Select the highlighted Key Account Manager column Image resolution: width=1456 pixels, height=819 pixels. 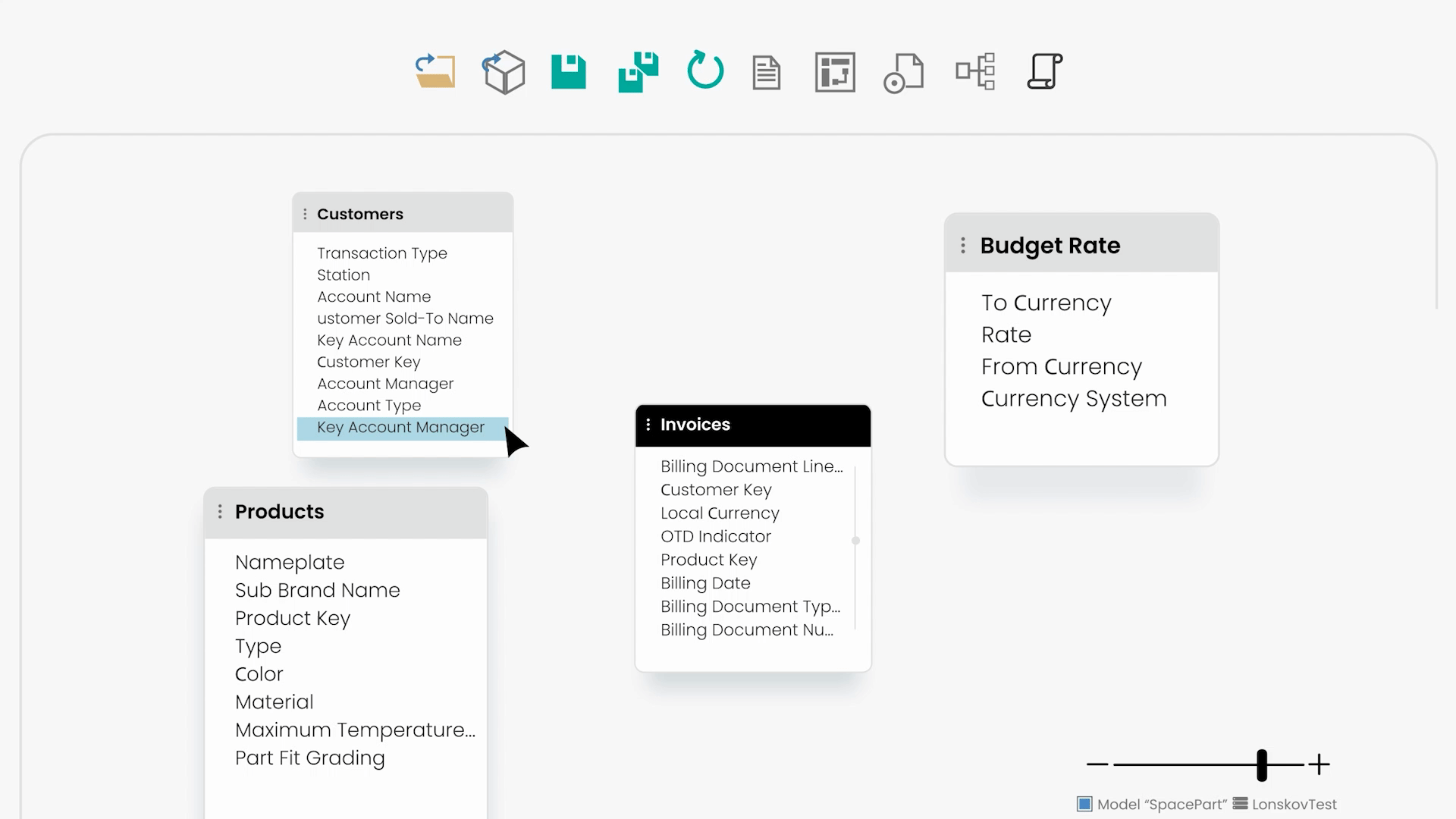tap(403, 428)
